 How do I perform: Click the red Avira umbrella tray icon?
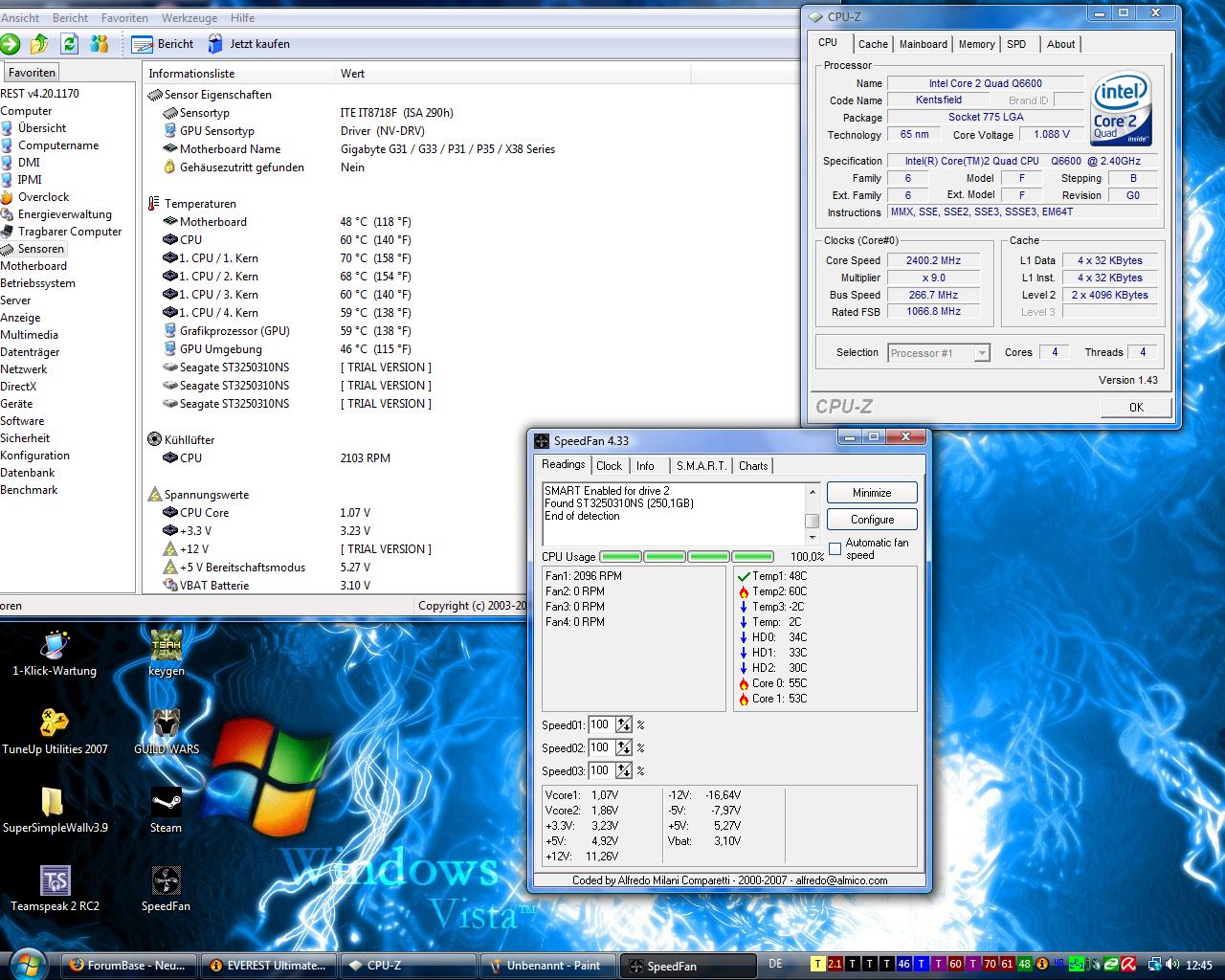[x=1128, y=965]
